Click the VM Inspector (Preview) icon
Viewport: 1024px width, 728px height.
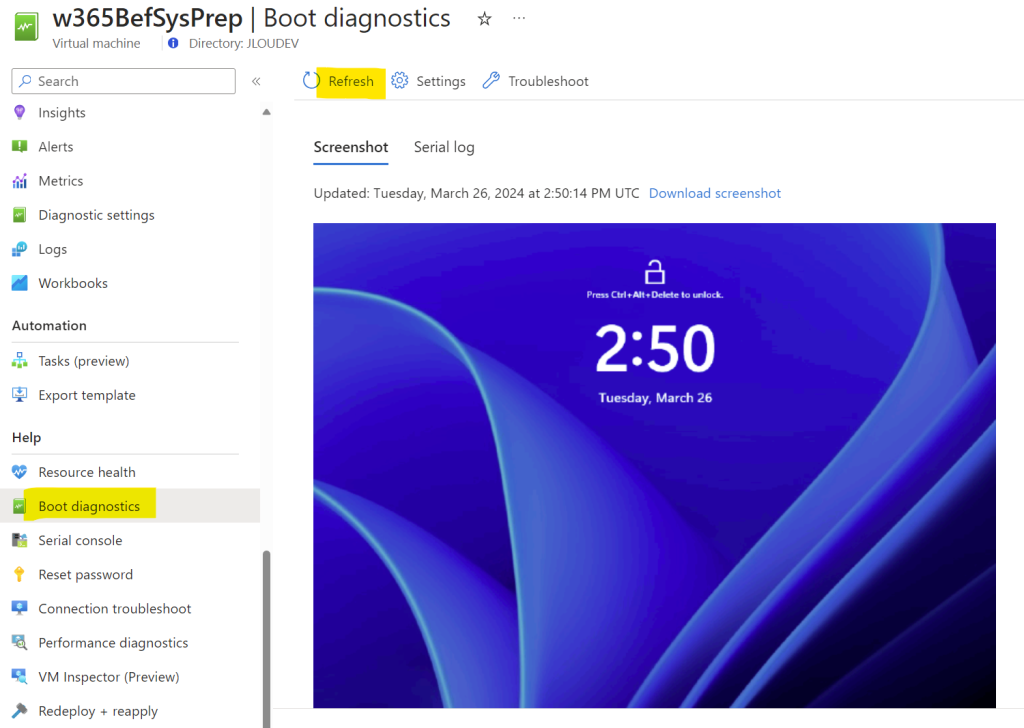(20, 676)
